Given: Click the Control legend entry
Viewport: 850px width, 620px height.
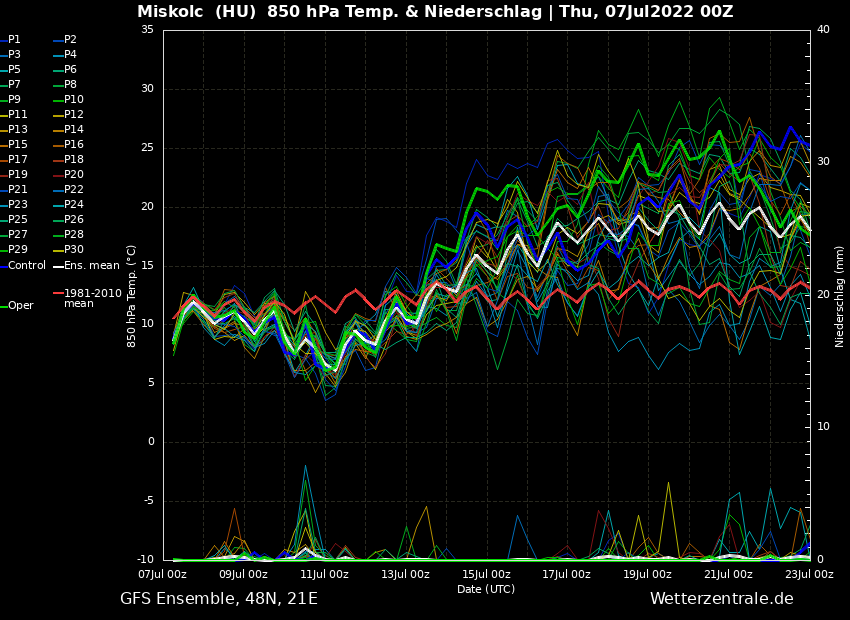Looking at the screenshot, I should [x=27, y=265].
